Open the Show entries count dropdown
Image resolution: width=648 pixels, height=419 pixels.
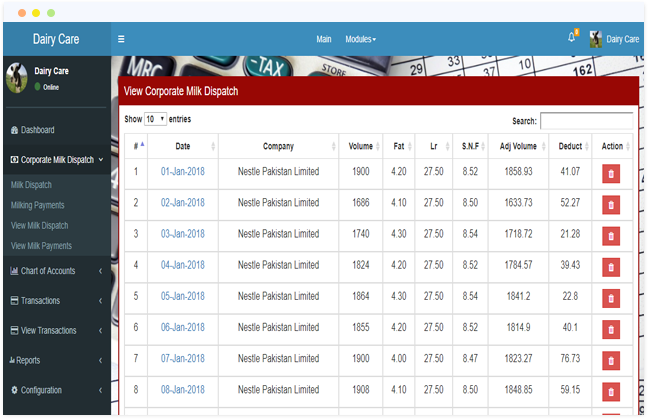point(155,119)
